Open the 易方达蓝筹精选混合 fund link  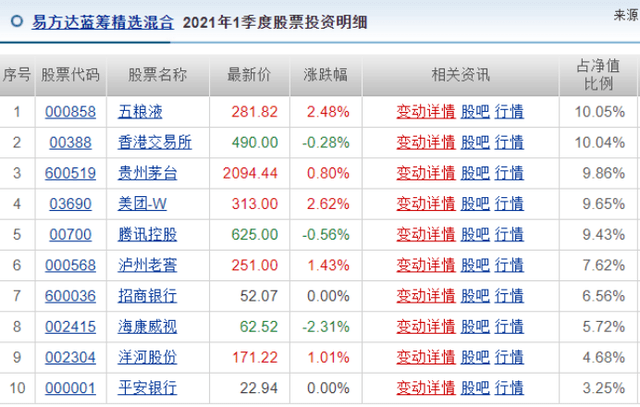[x=103, y=22]
